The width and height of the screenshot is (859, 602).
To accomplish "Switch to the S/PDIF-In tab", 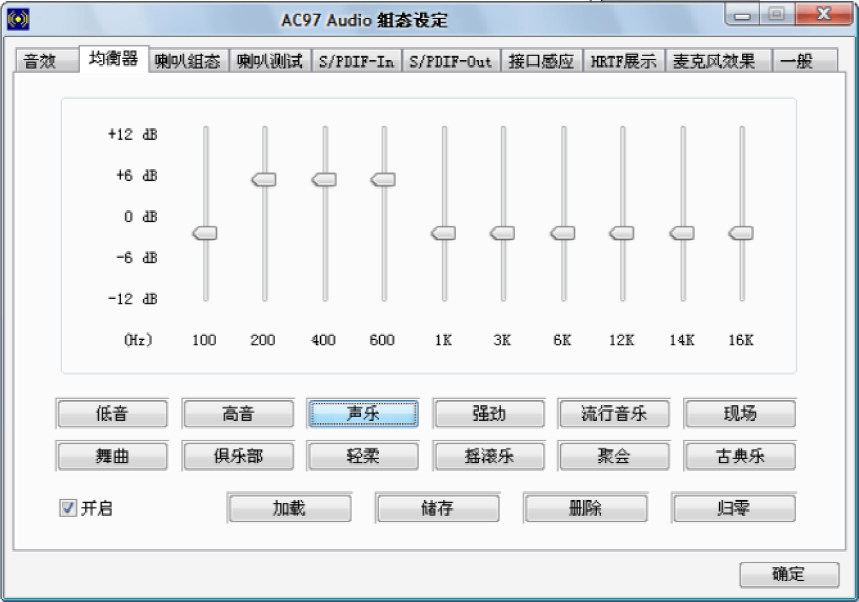I will [357, 61].
